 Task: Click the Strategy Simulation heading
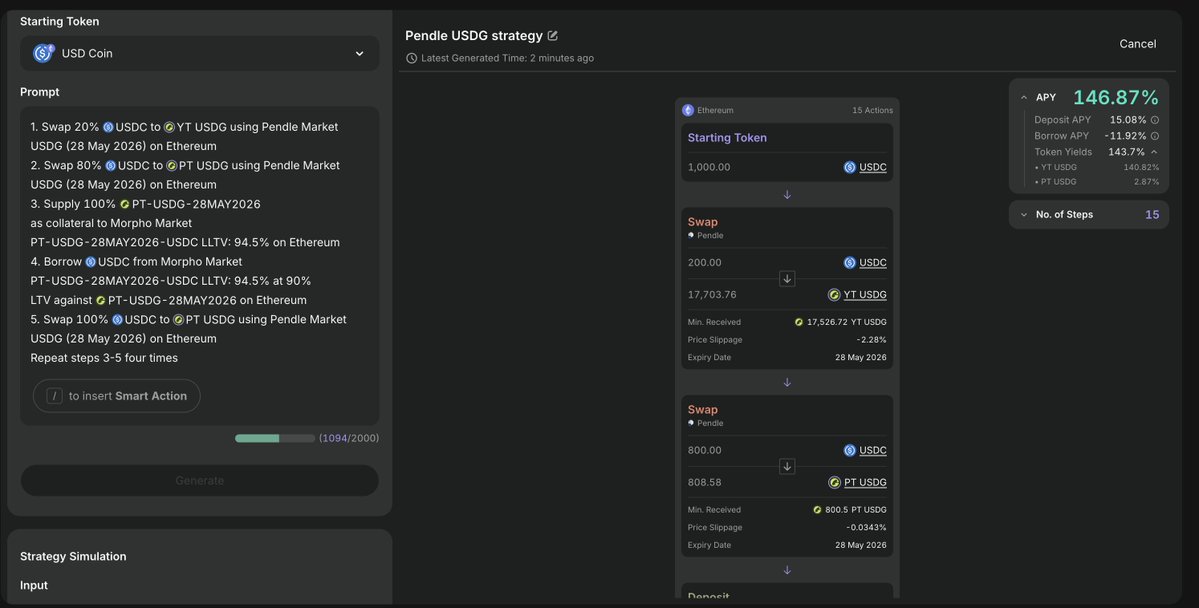tap(73, 557)
